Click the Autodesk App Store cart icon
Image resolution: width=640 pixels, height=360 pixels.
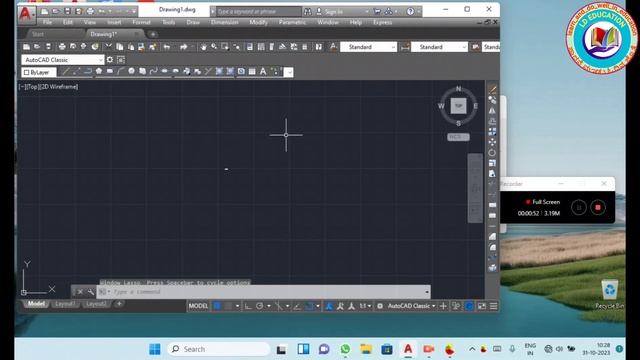tap(378, 11)
